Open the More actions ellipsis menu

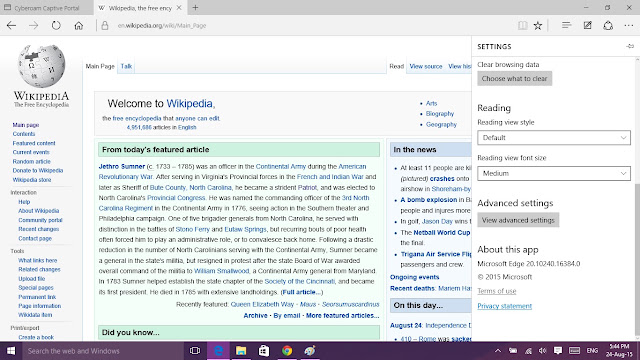point(629,25)
